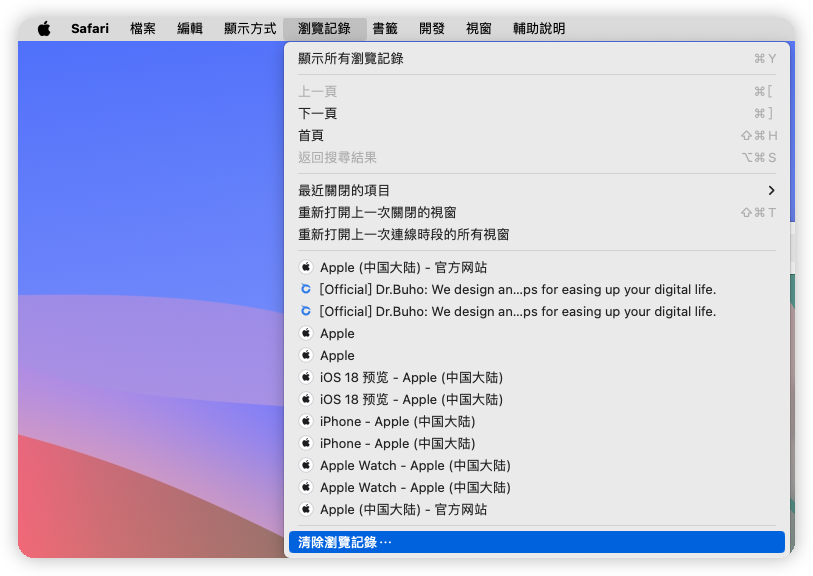This screenshot has width=813, height=576.
Task: Open the Apple Watch entry just above the last 官方网站 entry
Action: [537, 488]
